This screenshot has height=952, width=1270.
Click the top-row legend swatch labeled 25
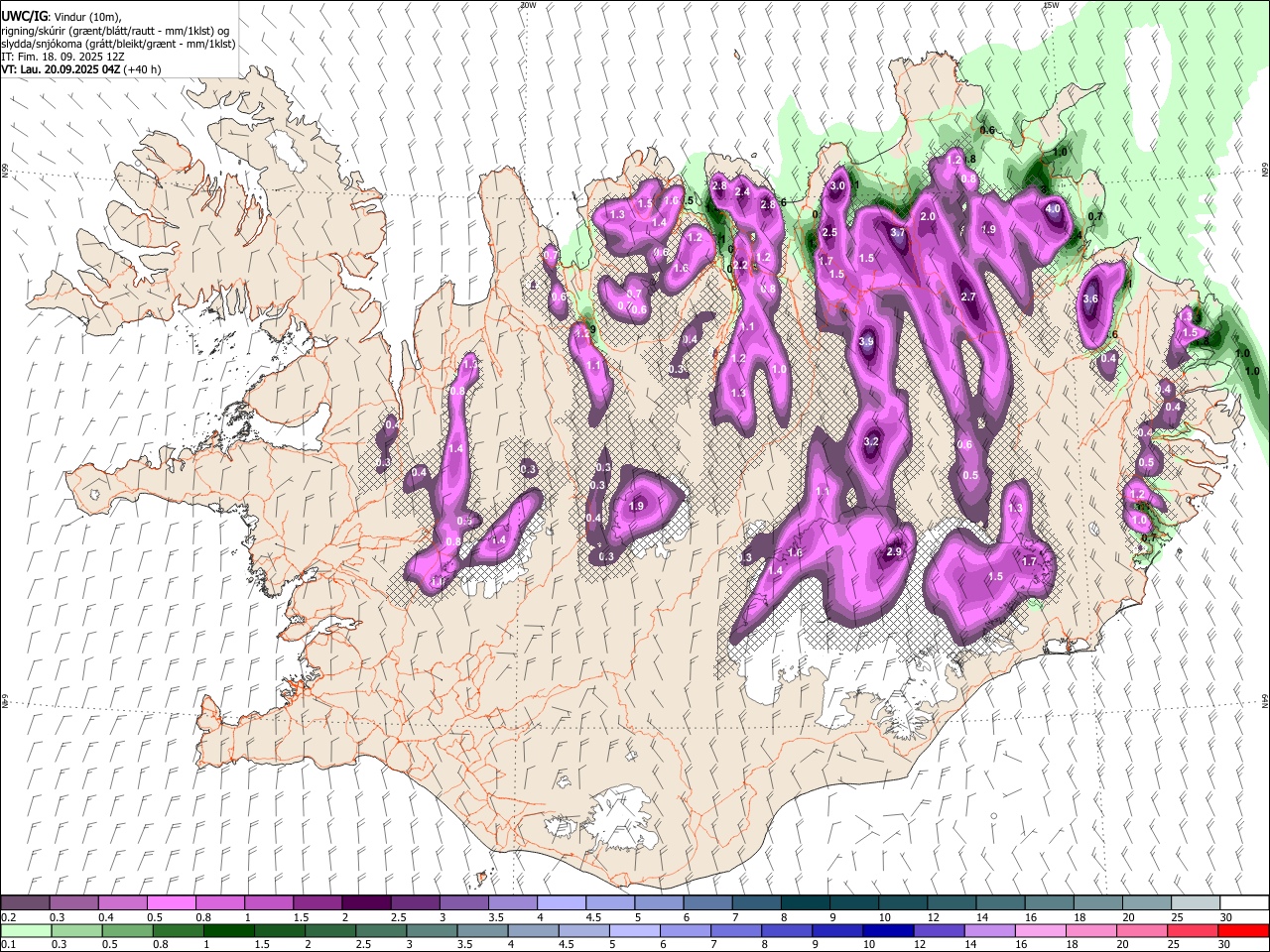point(1195,903)
